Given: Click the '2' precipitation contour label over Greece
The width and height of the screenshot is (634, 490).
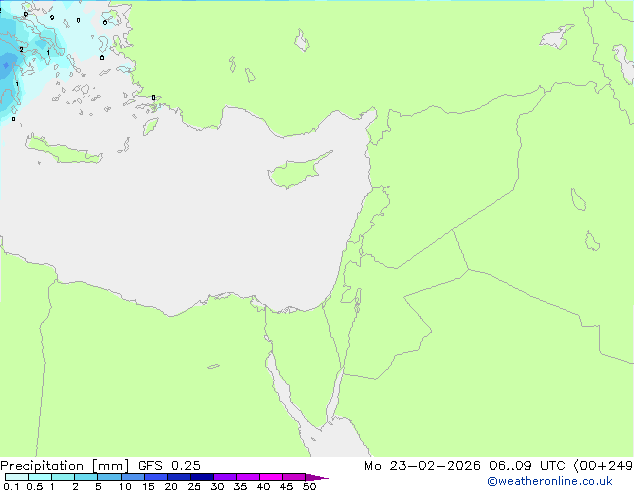Looking at the screenshot, I should pyautogui.click(x=21, y=50).
